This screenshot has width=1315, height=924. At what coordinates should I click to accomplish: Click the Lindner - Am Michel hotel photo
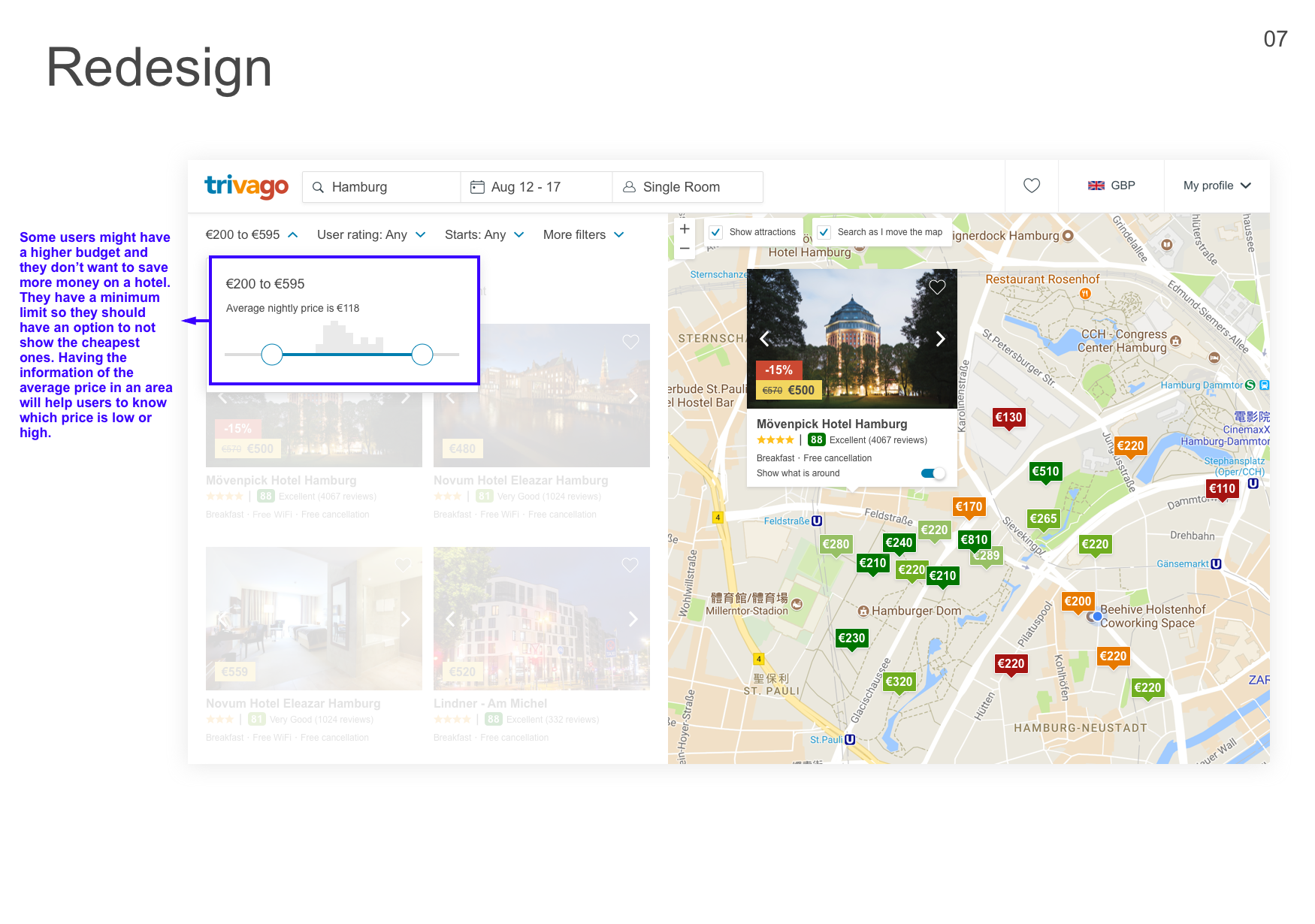(542, 618)
